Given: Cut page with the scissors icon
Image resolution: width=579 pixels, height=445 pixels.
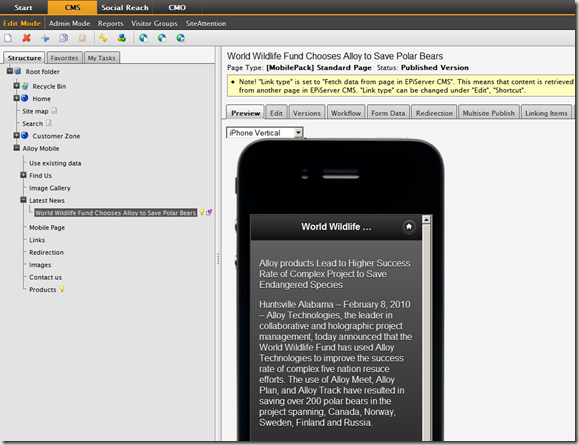Looking at the screenshot, I should [x=45, y=38].
